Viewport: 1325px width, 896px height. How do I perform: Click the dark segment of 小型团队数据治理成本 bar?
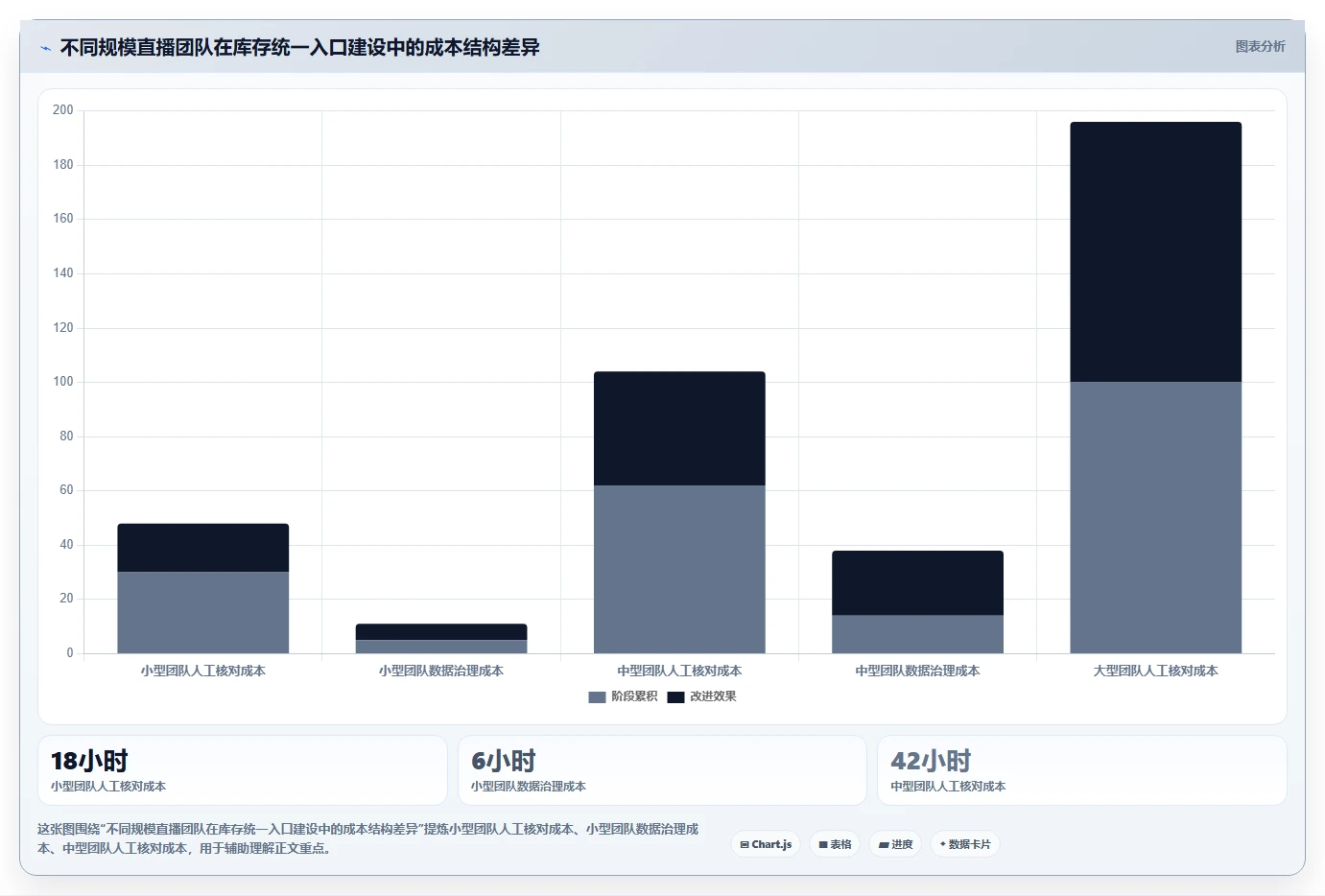[x=441, y=632]
